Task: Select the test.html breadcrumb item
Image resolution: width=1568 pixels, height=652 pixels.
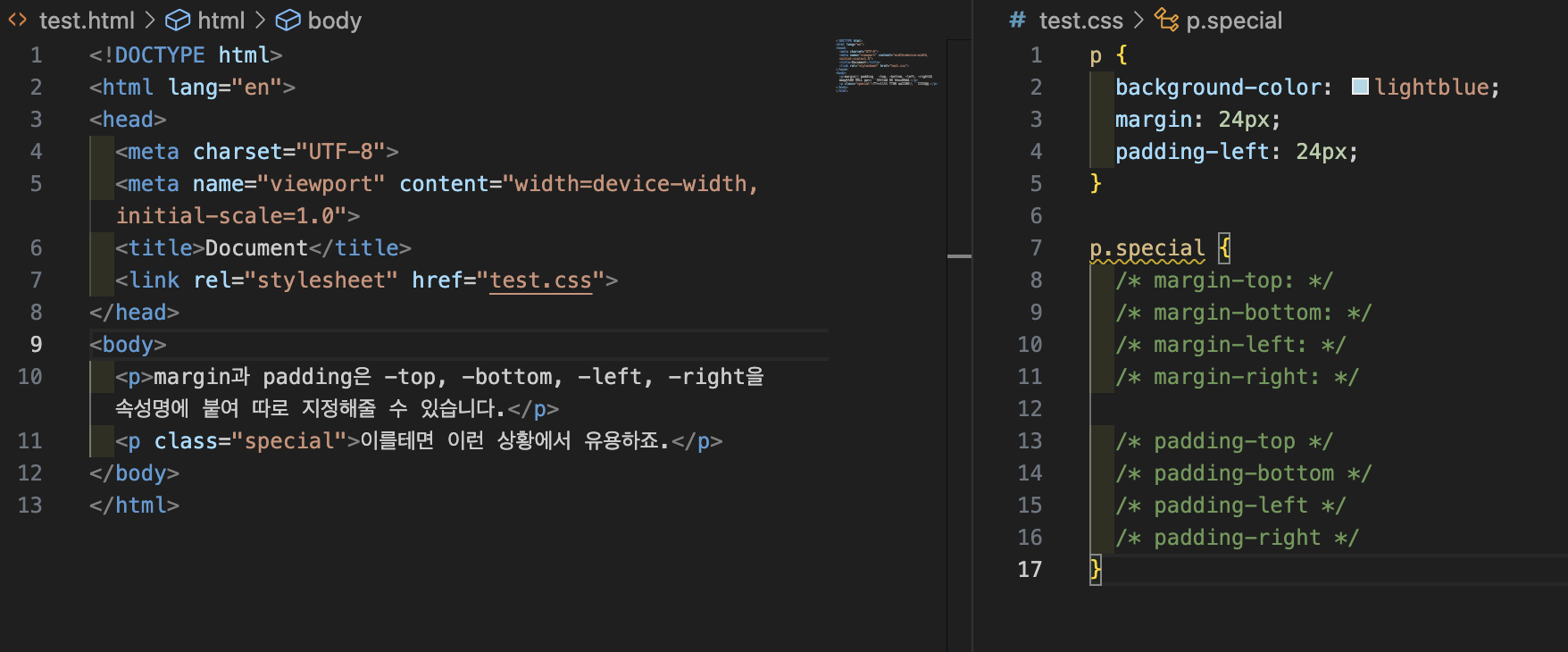Action: [87, 20]
